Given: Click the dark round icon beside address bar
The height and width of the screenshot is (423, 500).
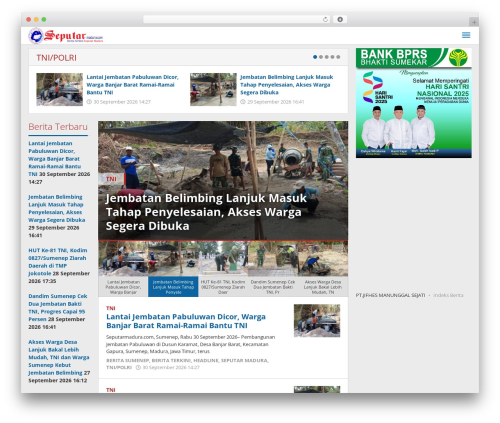Looking at the screenshot, I should (x=340, y=20).
